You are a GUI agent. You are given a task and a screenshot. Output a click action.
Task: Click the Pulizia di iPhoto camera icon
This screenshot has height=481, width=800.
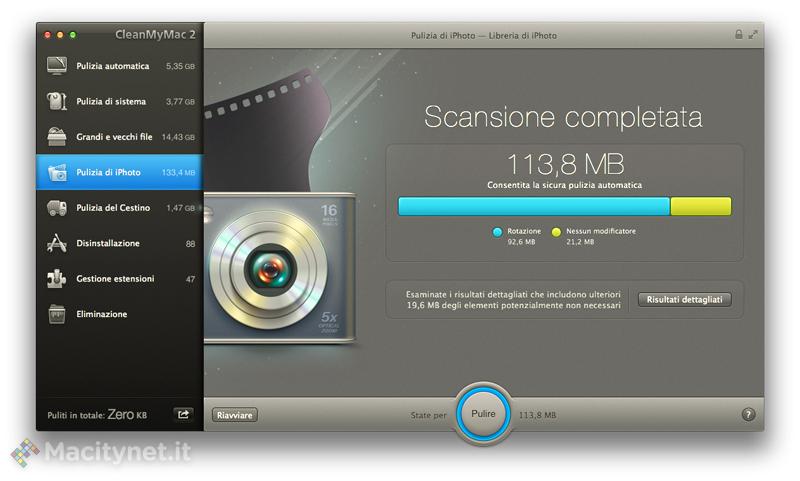pos(57,172)
